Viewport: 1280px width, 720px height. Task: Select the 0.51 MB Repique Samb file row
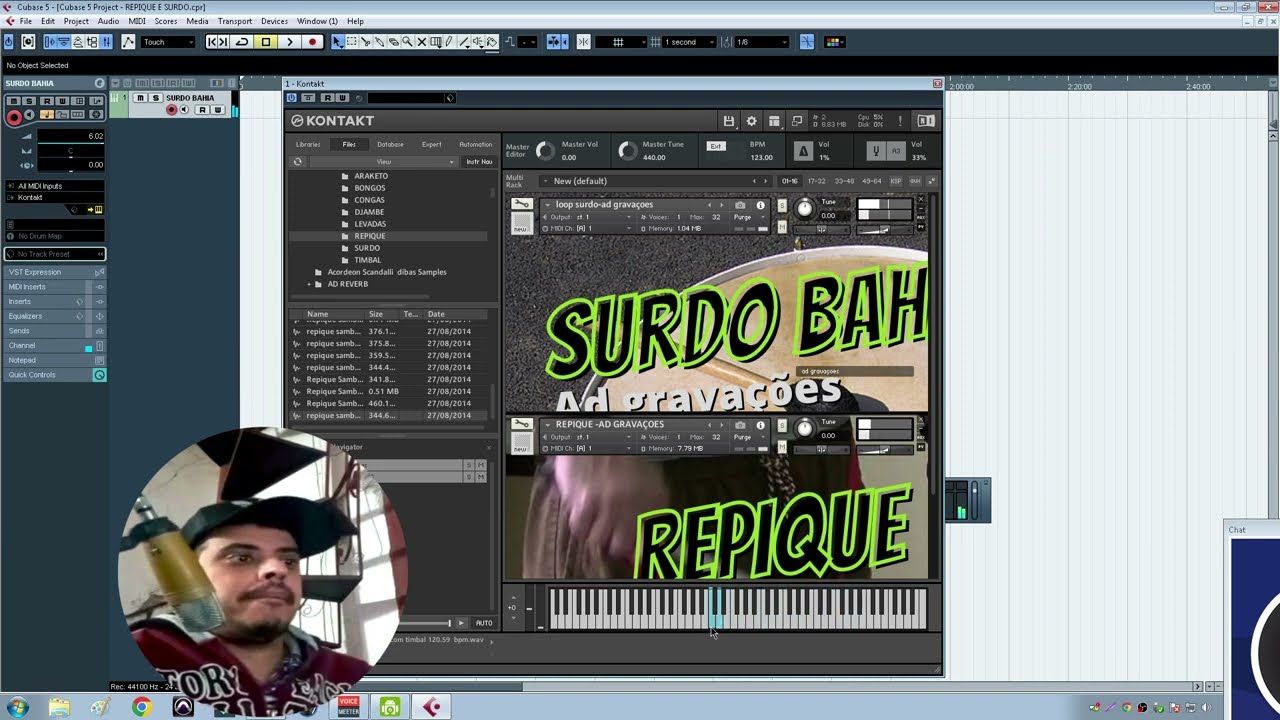(390, 391)
